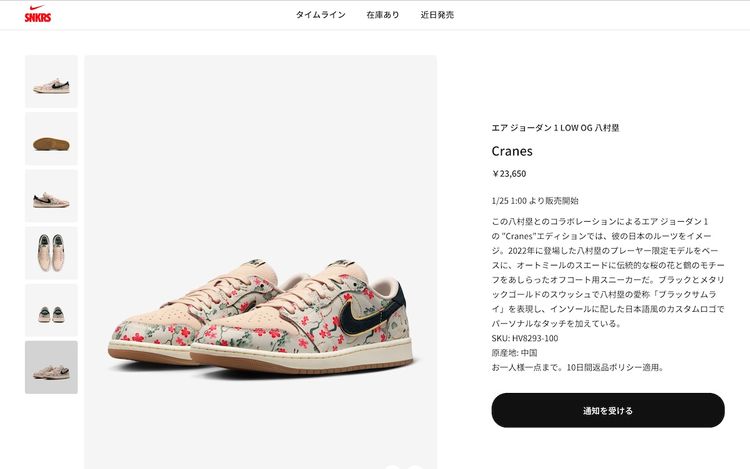Select the highlighted angled pair thumbnail
Viewport: 750px width, 469px height.
51,367
